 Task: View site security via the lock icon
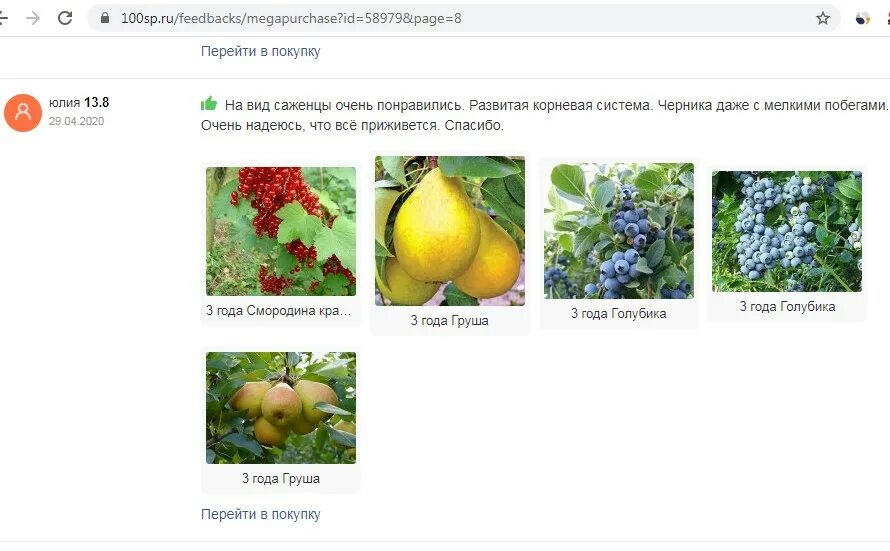point(104,18)
